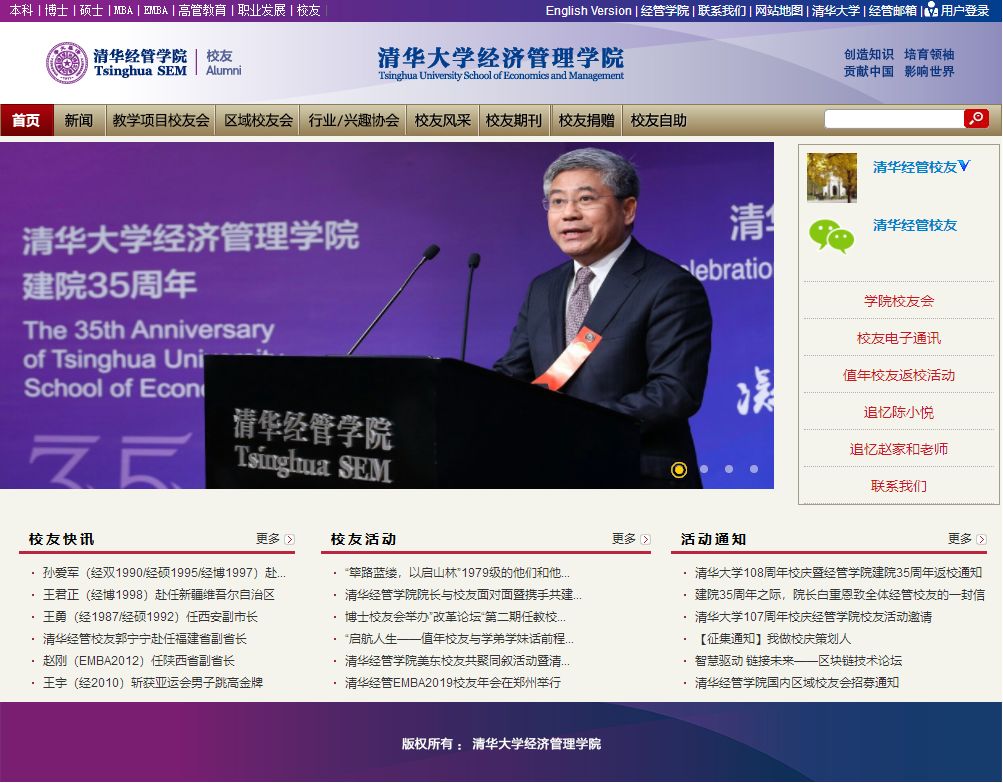The width and height of the screenshot is (1003, 783).
Task: Open 联系我们 in the sidebar
Action: coord(899,486)
